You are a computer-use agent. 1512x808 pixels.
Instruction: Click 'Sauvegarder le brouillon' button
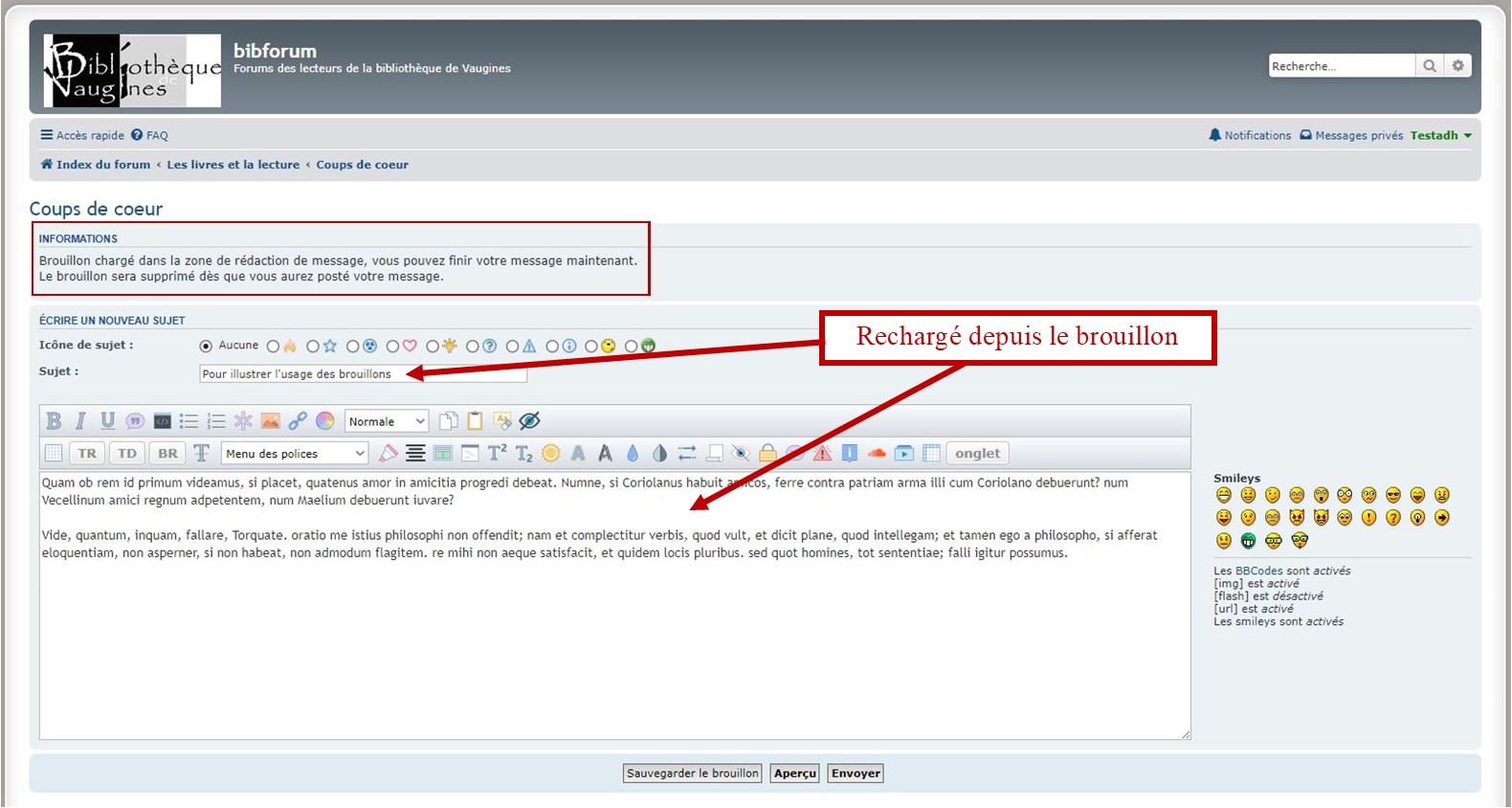[692, 774]
